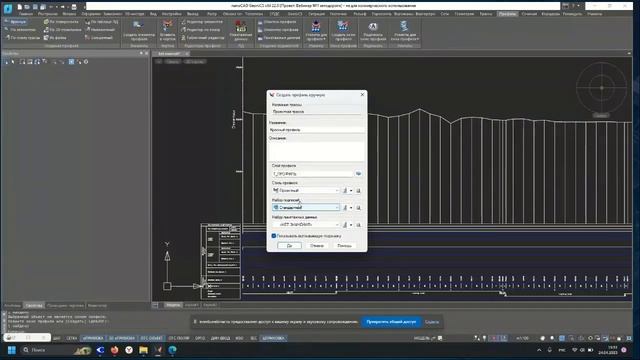Switch to the Трассы ribbon tab

pyautogui.click(x=486, y=14)
